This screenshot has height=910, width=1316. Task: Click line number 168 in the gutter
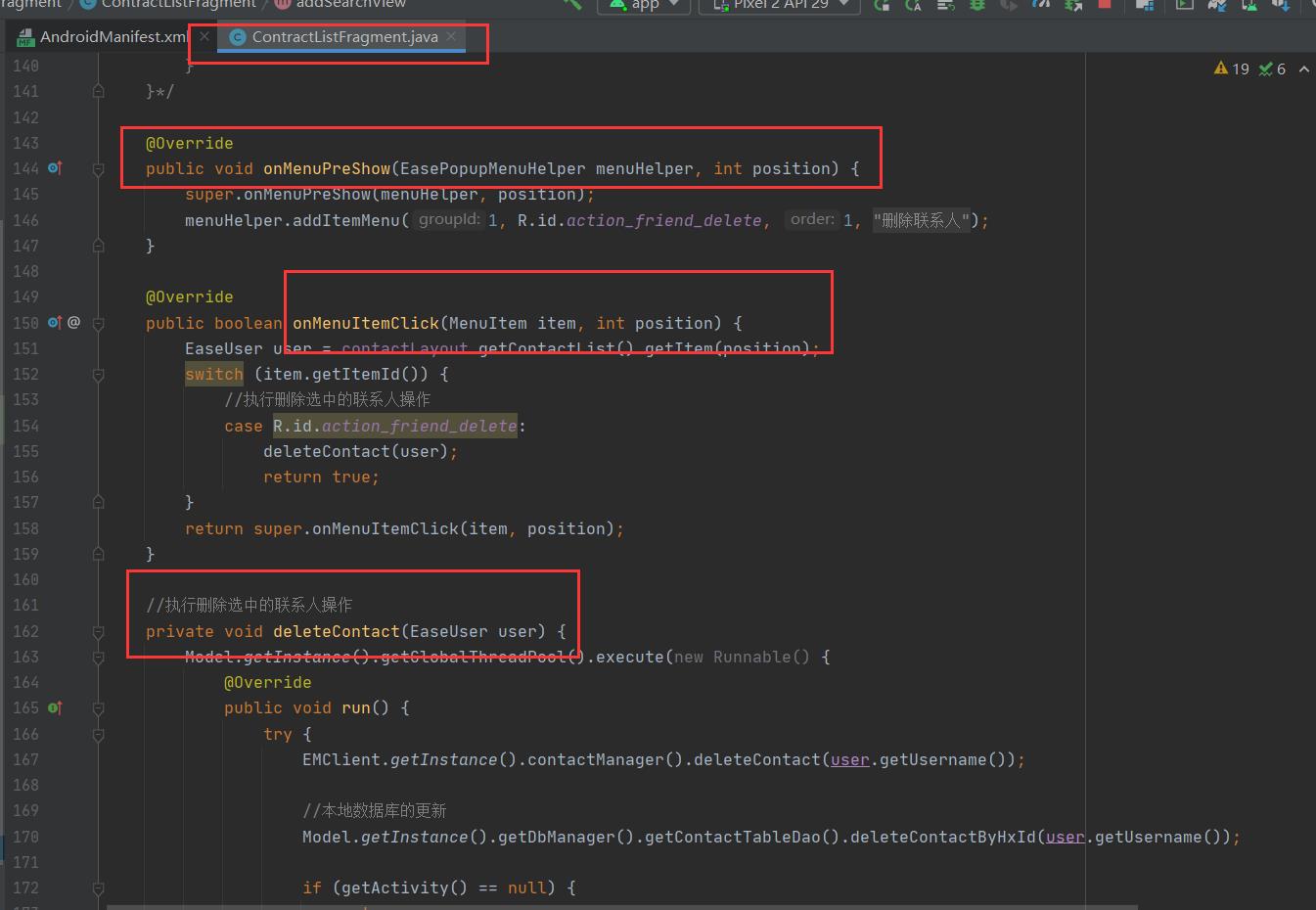tap(25, 785)
